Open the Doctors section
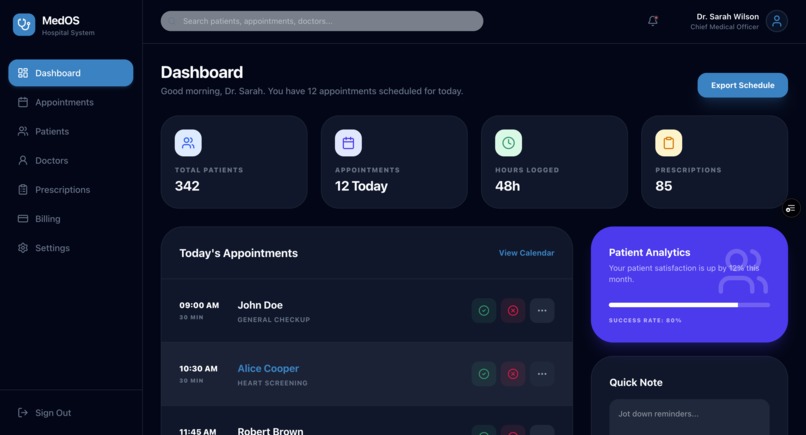 (x=71, y=160)
